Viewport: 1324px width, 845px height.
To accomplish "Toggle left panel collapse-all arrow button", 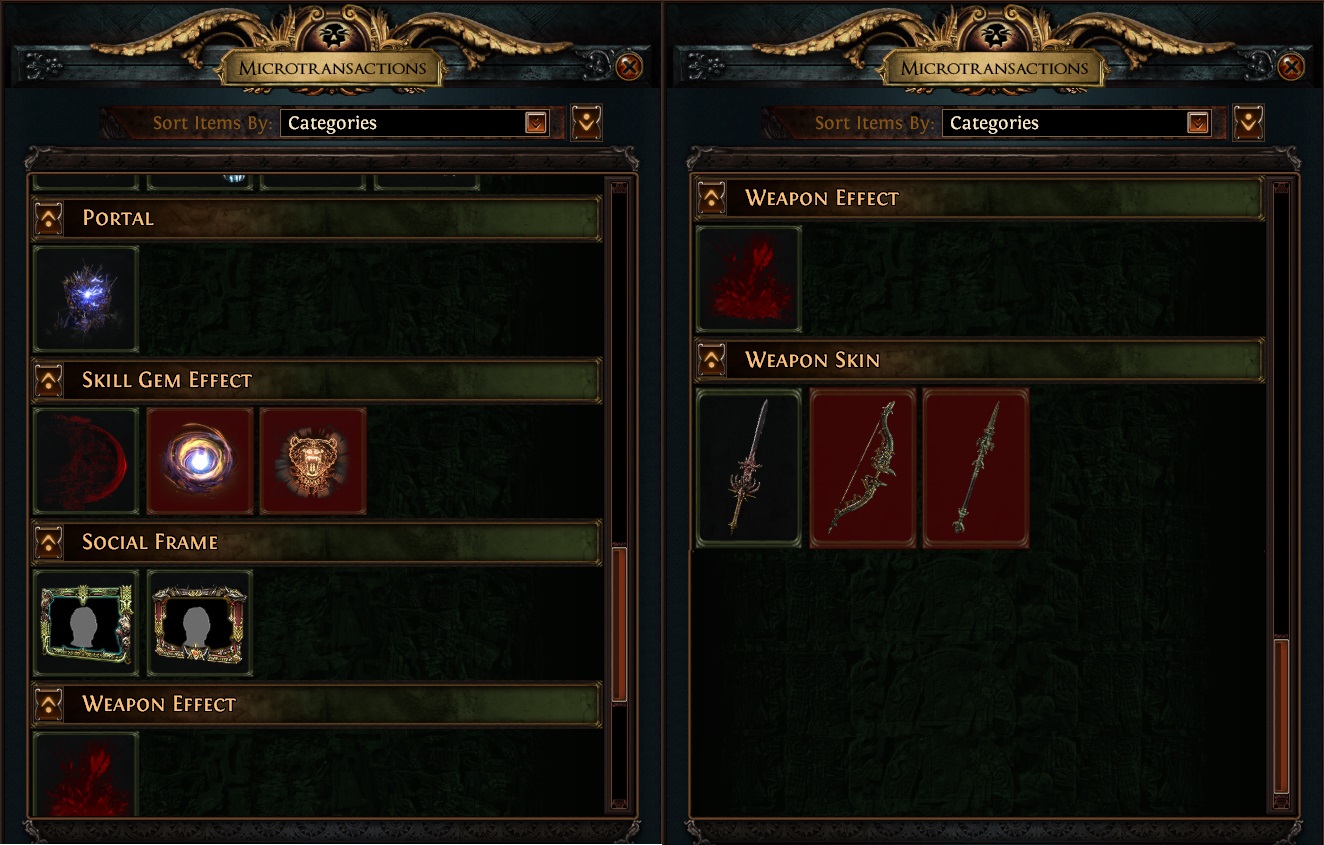I will click(587, 123).
